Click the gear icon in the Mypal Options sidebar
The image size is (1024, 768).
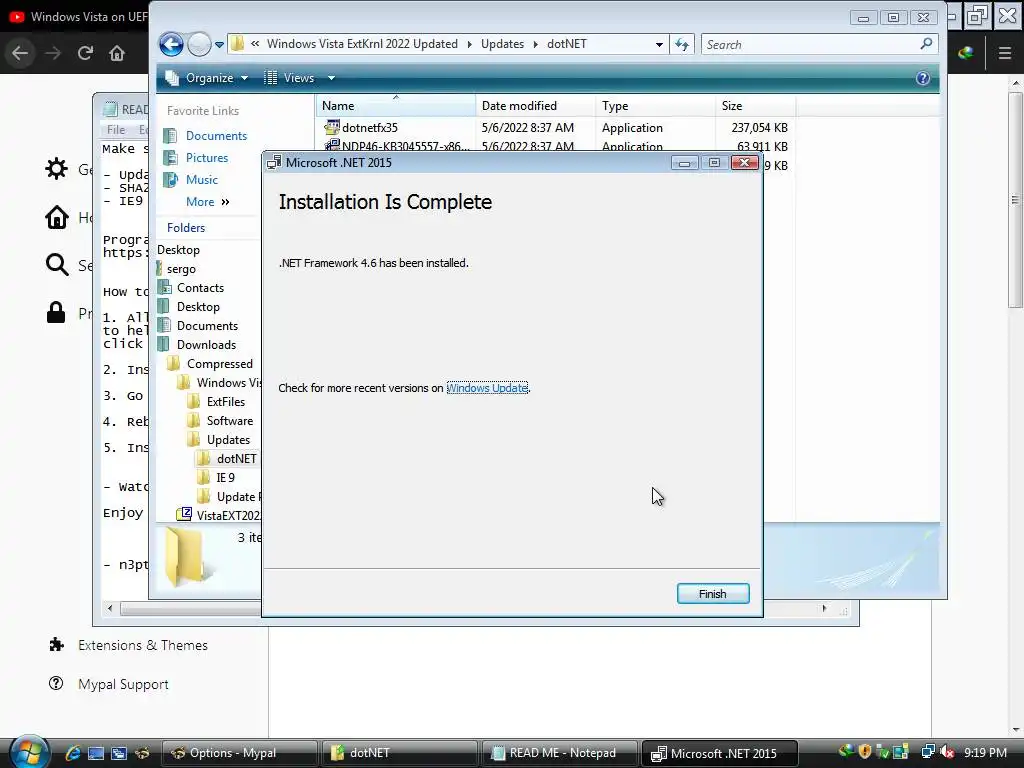[x=56, y=169]
